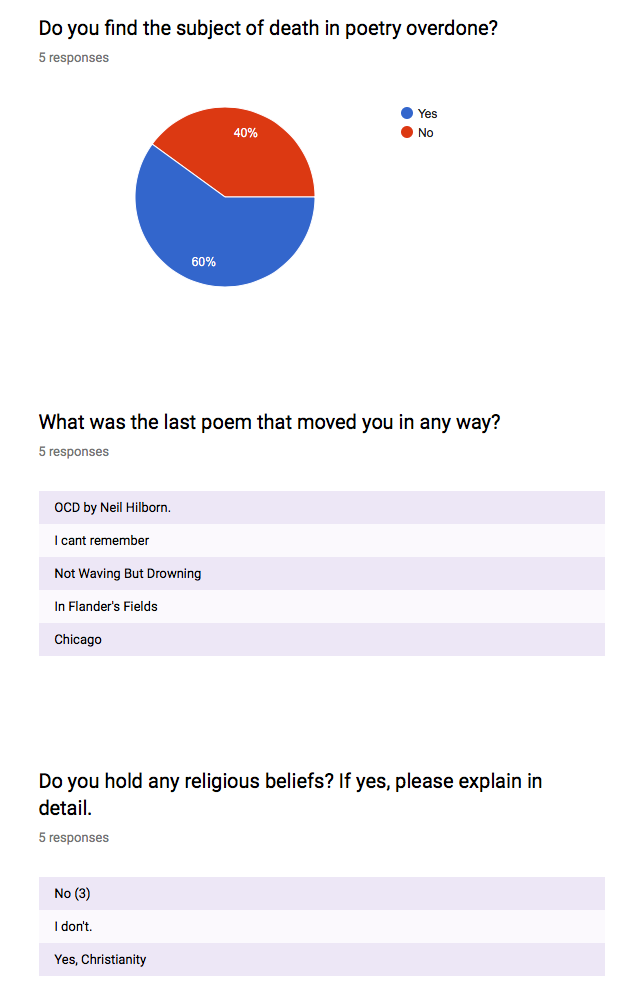Select the Yes legend label
The height and width of the screenshot is (985, 628).
pyautogui.click(x=427, y=114)
